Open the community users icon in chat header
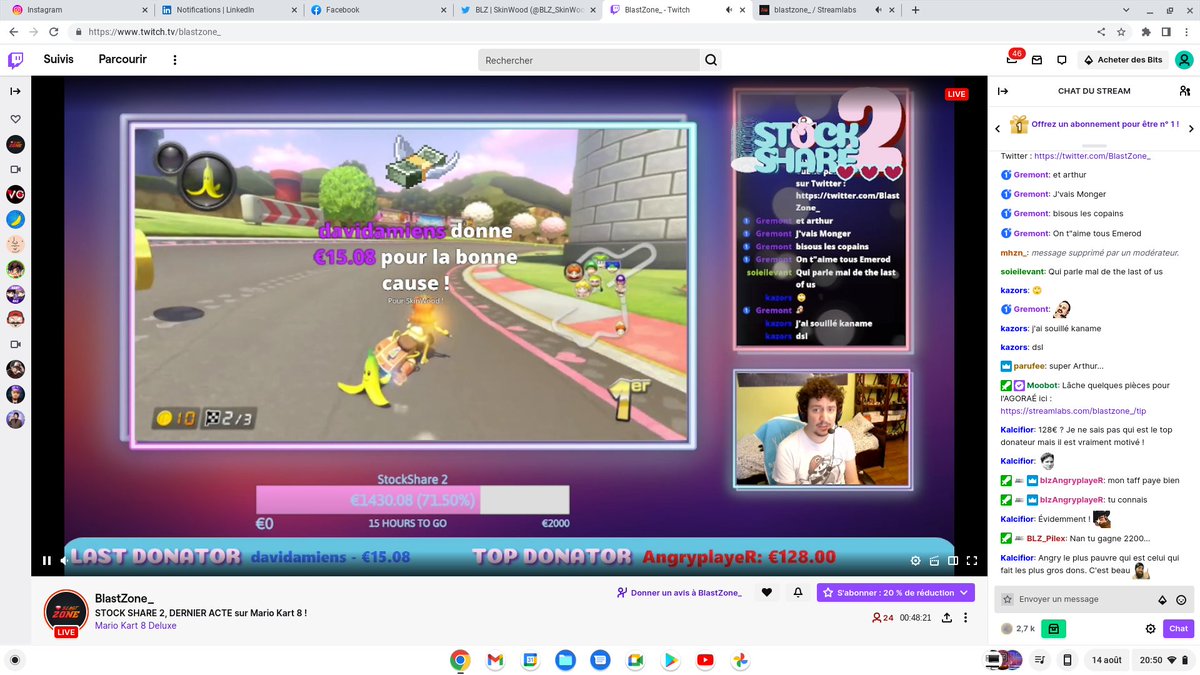The image size is (1200, 675). point(1184,91)
